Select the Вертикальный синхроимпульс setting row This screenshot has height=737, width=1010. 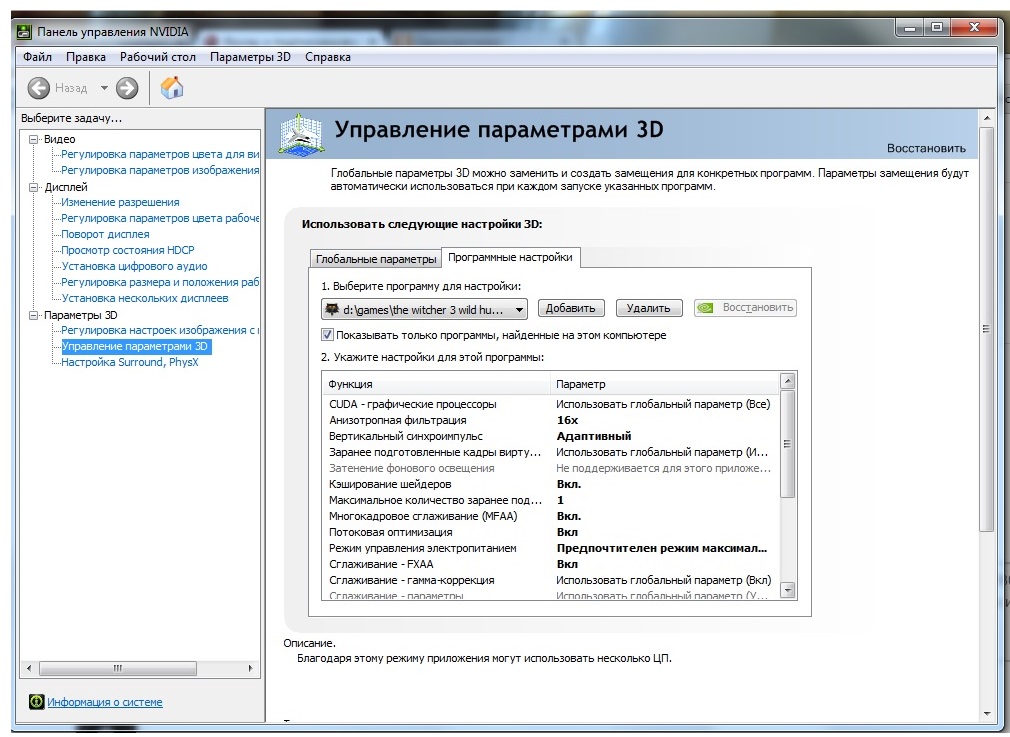click(405, 436)
